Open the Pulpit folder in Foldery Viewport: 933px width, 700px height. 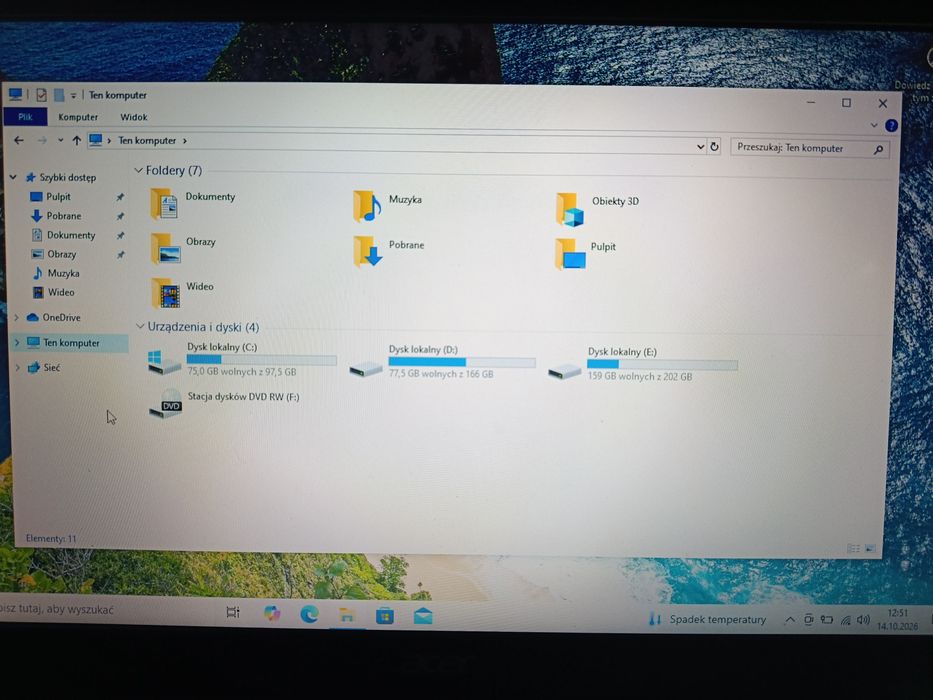pos(571,254)
